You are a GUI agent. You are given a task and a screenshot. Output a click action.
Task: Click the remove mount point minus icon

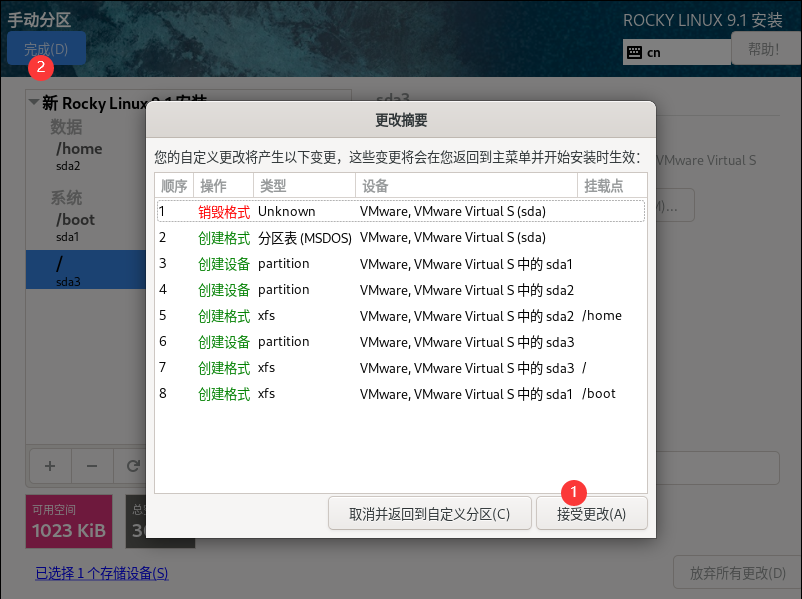91,466
